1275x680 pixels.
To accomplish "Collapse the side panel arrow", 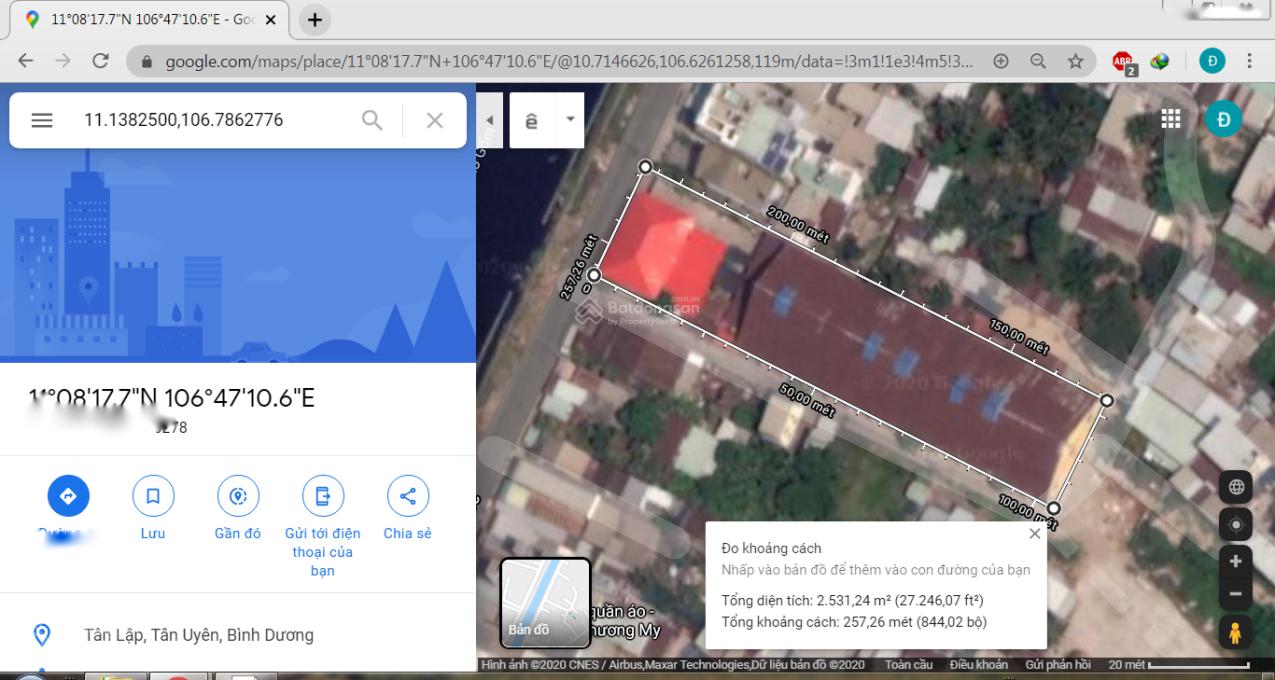I will tap(489, 120).
